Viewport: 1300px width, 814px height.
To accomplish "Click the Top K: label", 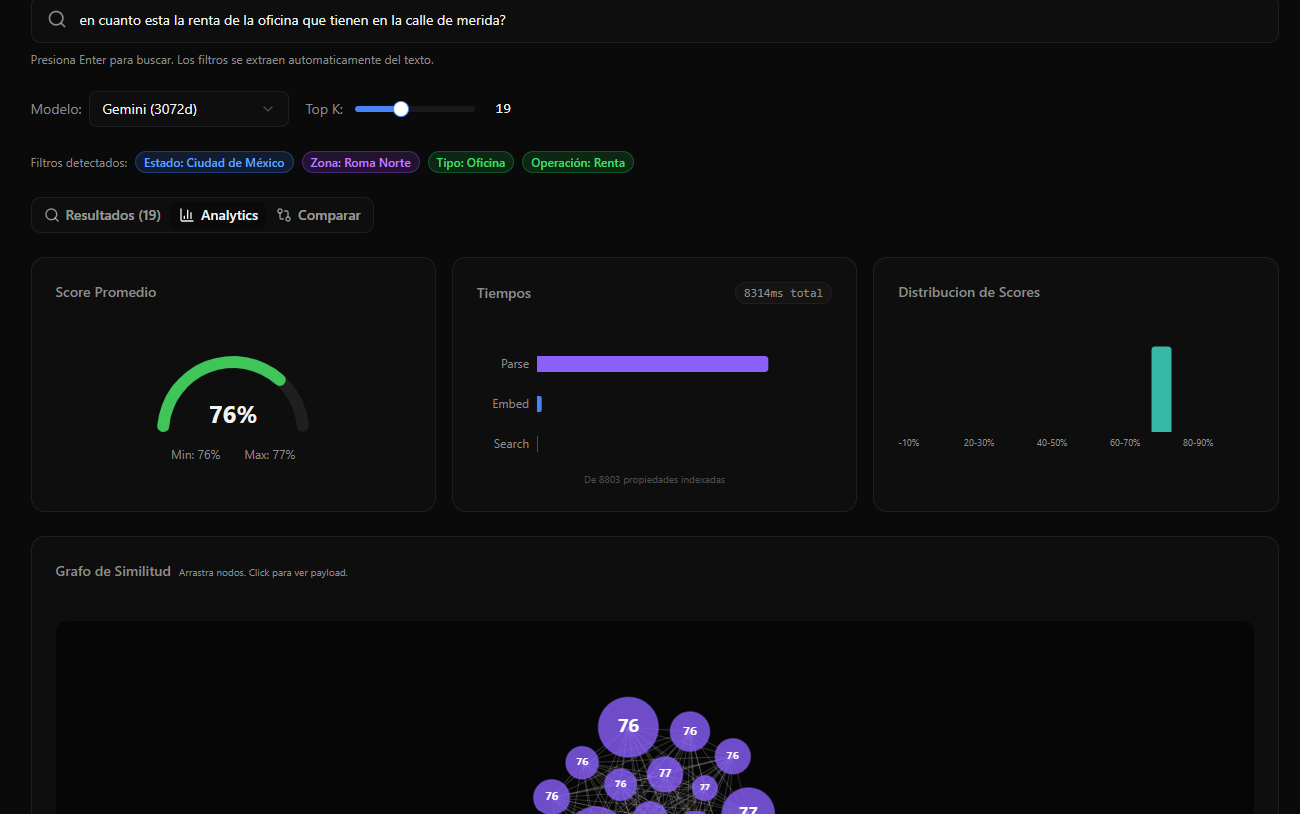I will pyautogui.click(x=324, y=109).
